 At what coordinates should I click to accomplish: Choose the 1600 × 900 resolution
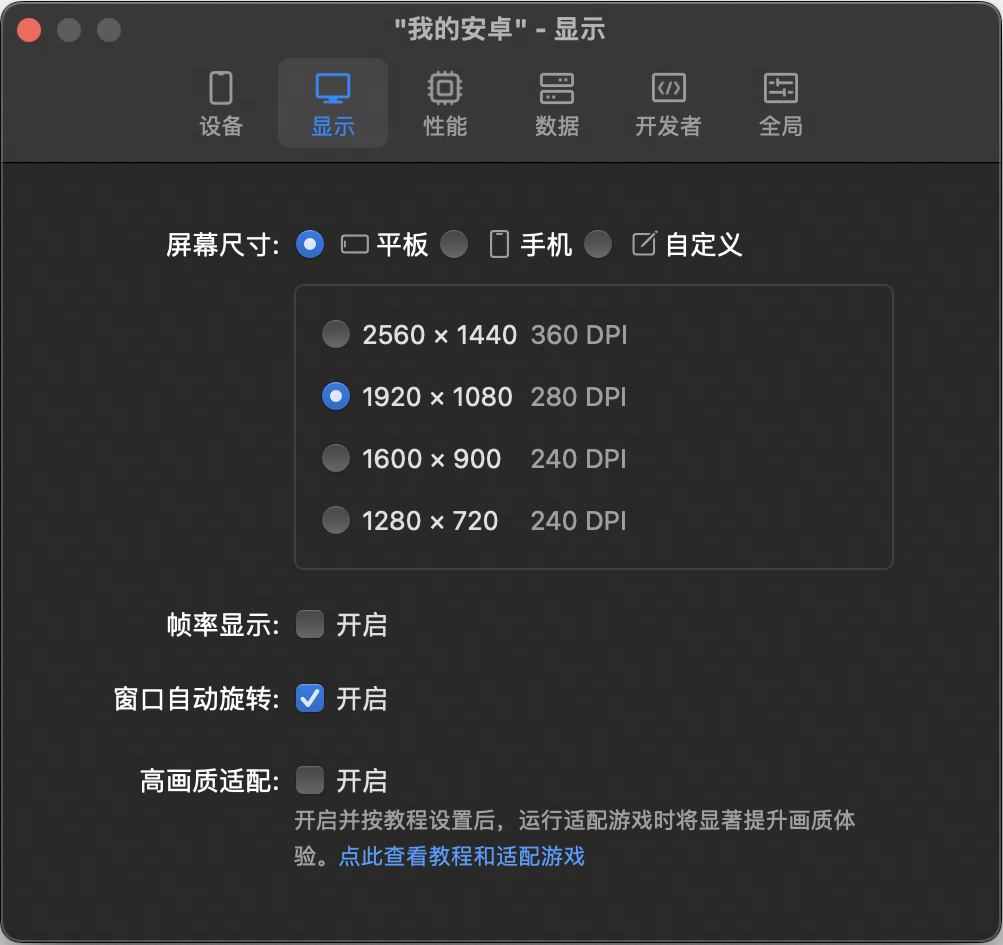coord(336,459)
